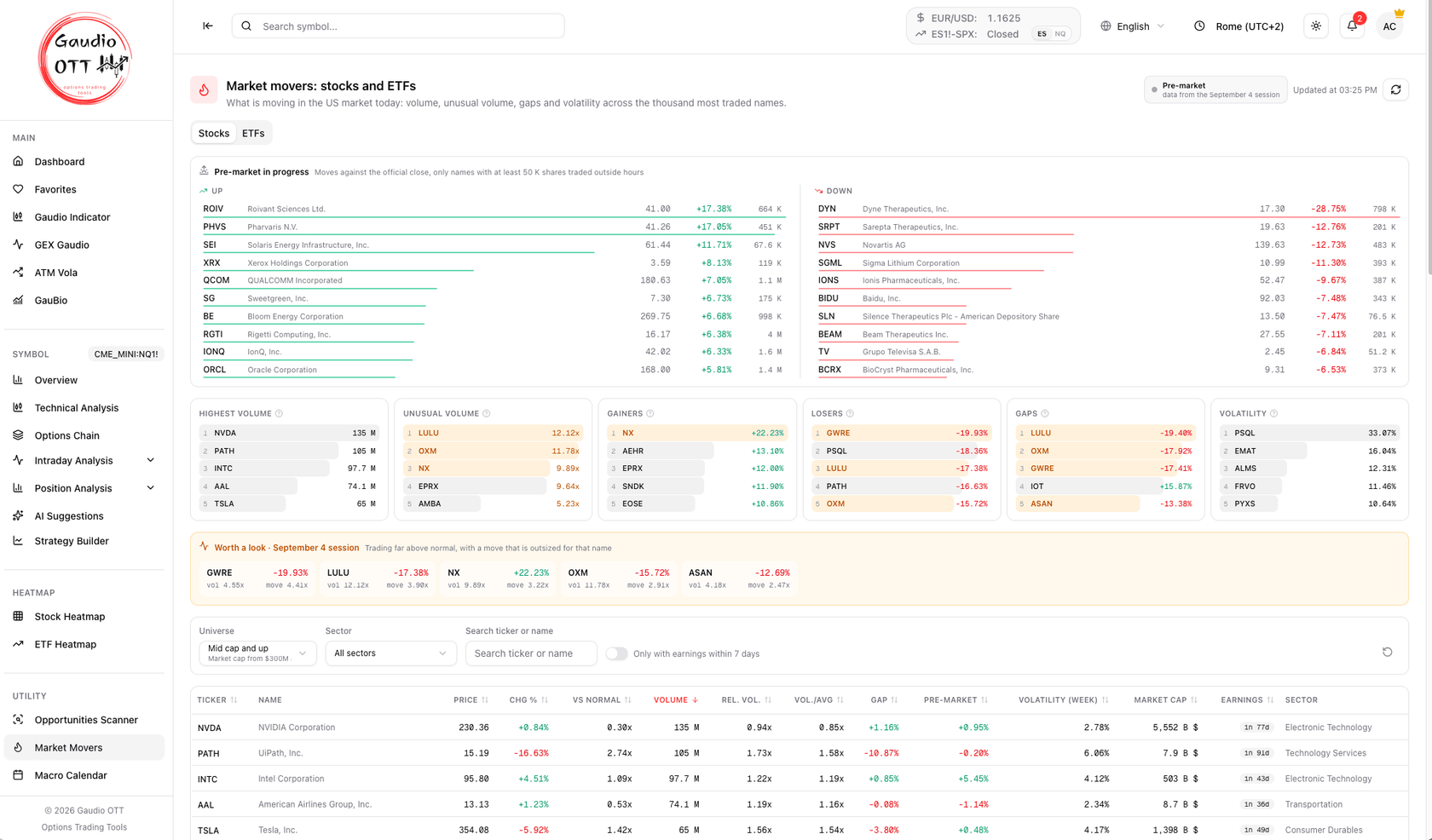Open ATM Vola page
The height and width of the screenshot is (840, 1432).
point(84,273)
